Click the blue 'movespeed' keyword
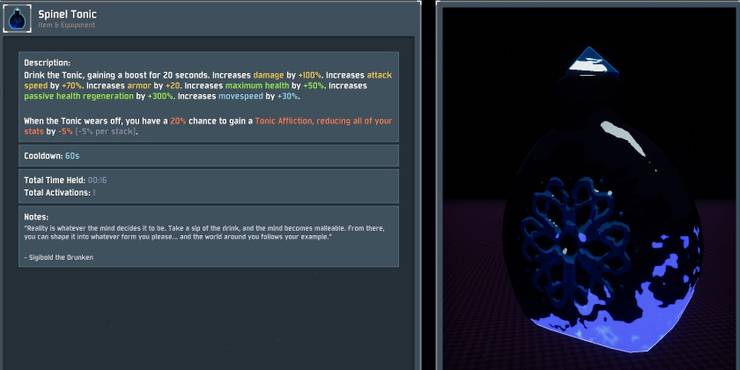 [x=241, y=96]
